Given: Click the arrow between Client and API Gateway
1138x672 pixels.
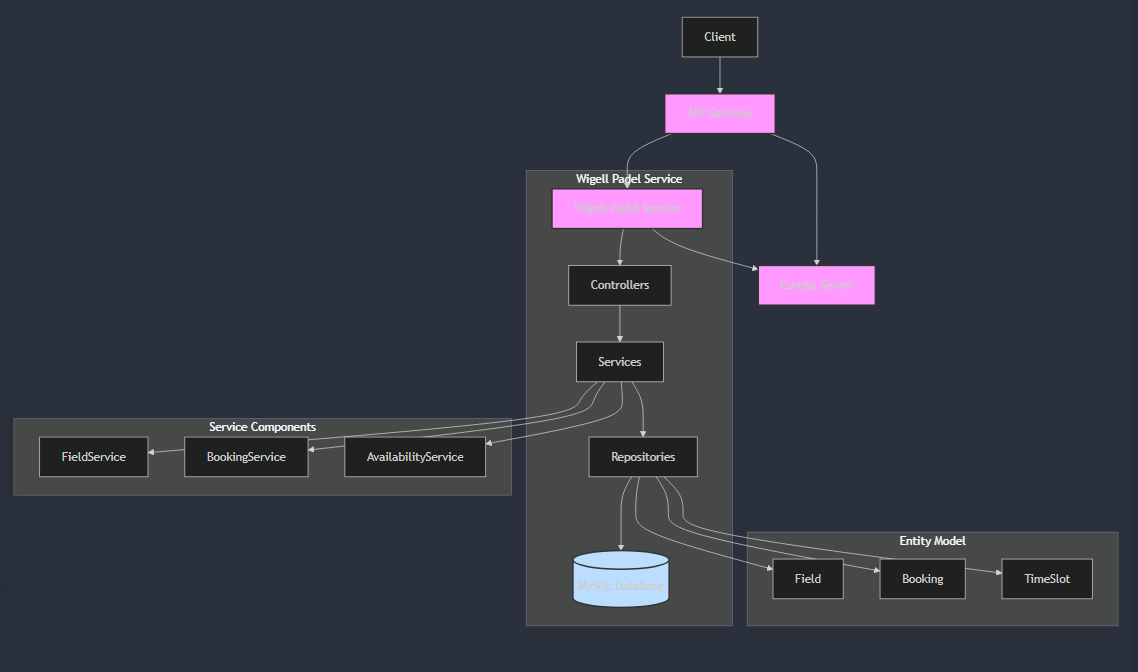Looking at the screenshot, I should (x=719, y=75).
